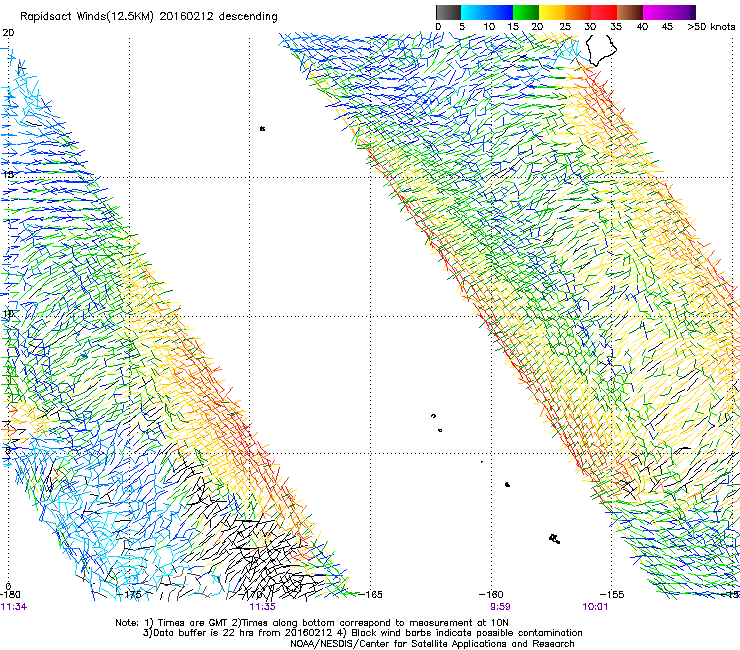740x650 pixels.
Task: Click the magenta 40-45 knots legend swatch
Action: point(656,12)
